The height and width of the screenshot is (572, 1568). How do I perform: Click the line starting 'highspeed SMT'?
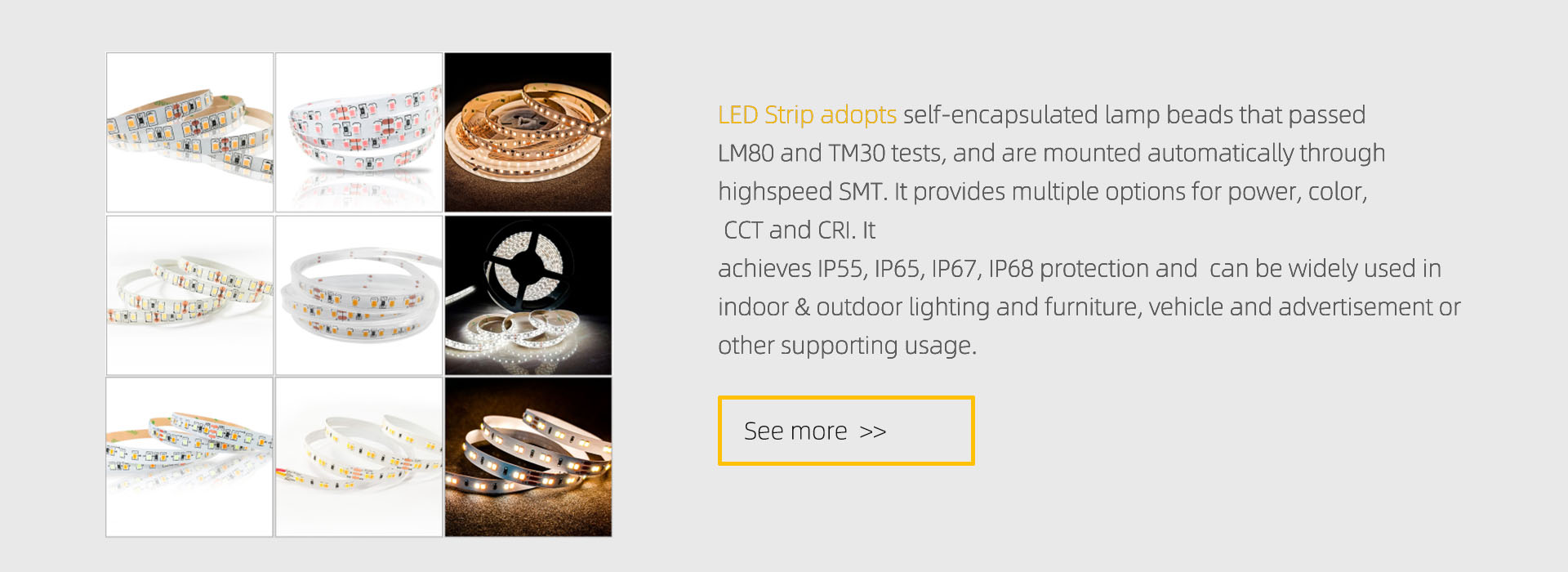(x=1043, y=192)
